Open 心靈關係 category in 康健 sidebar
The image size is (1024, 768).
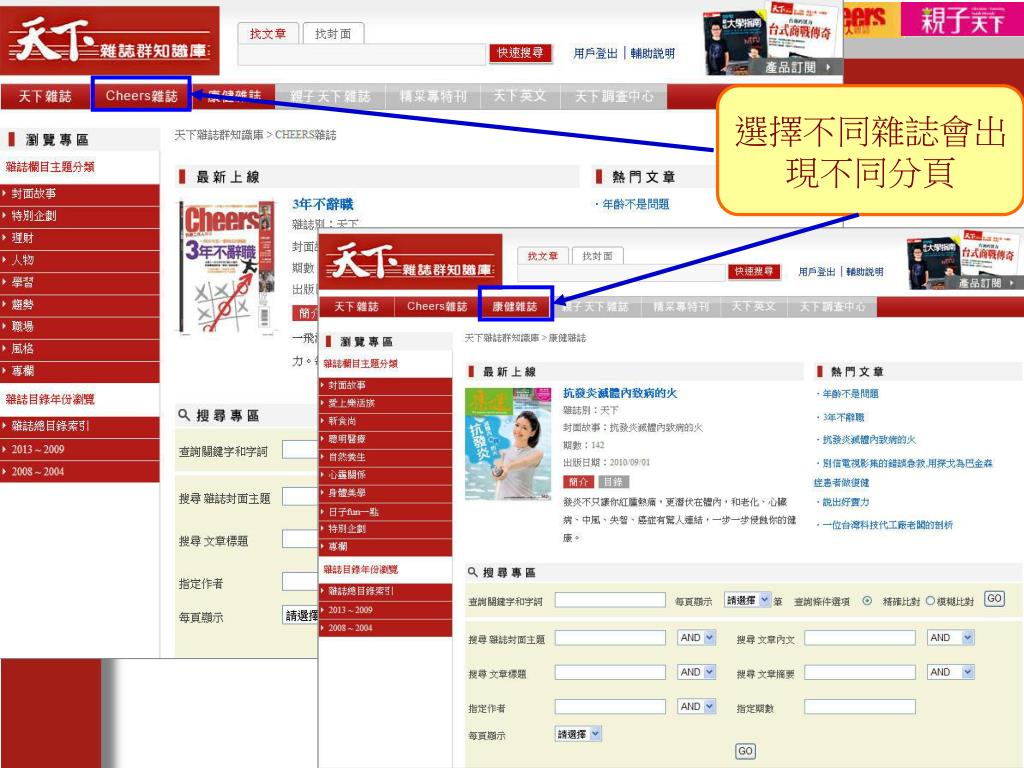386,475
